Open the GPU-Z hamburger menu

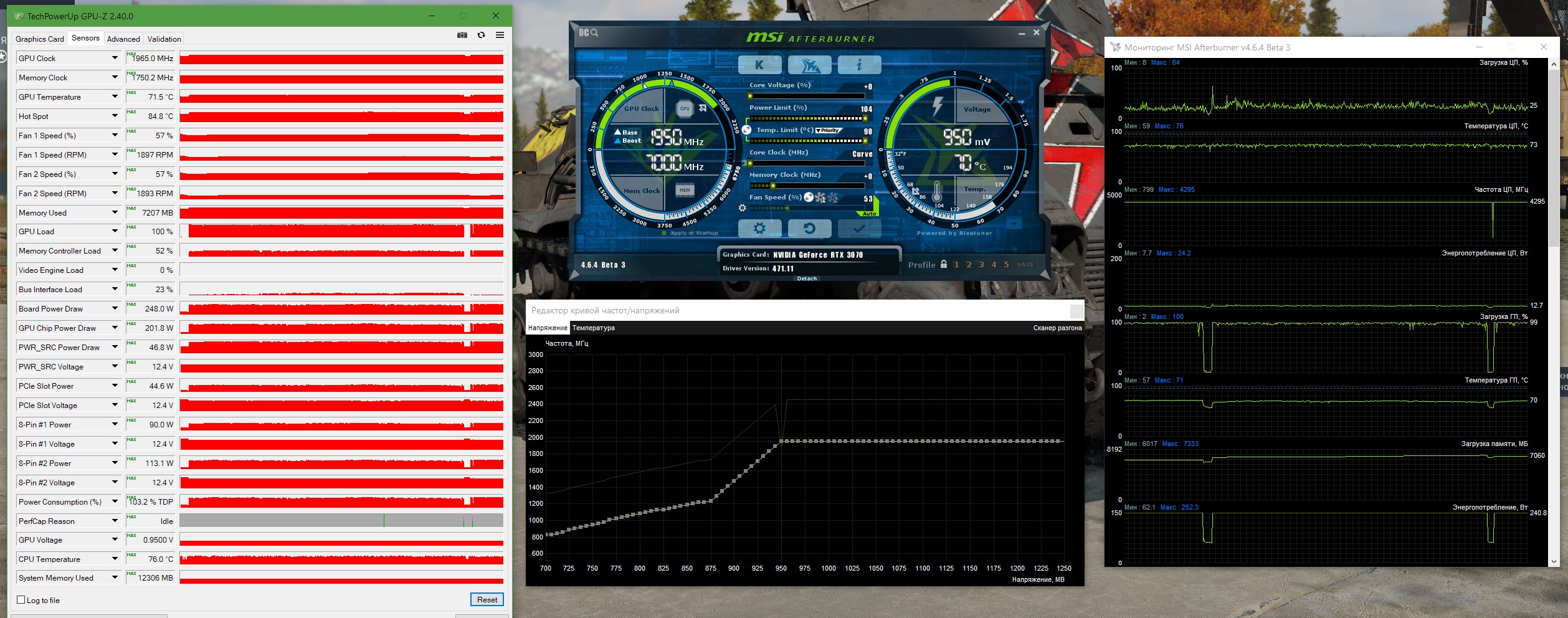500,36
